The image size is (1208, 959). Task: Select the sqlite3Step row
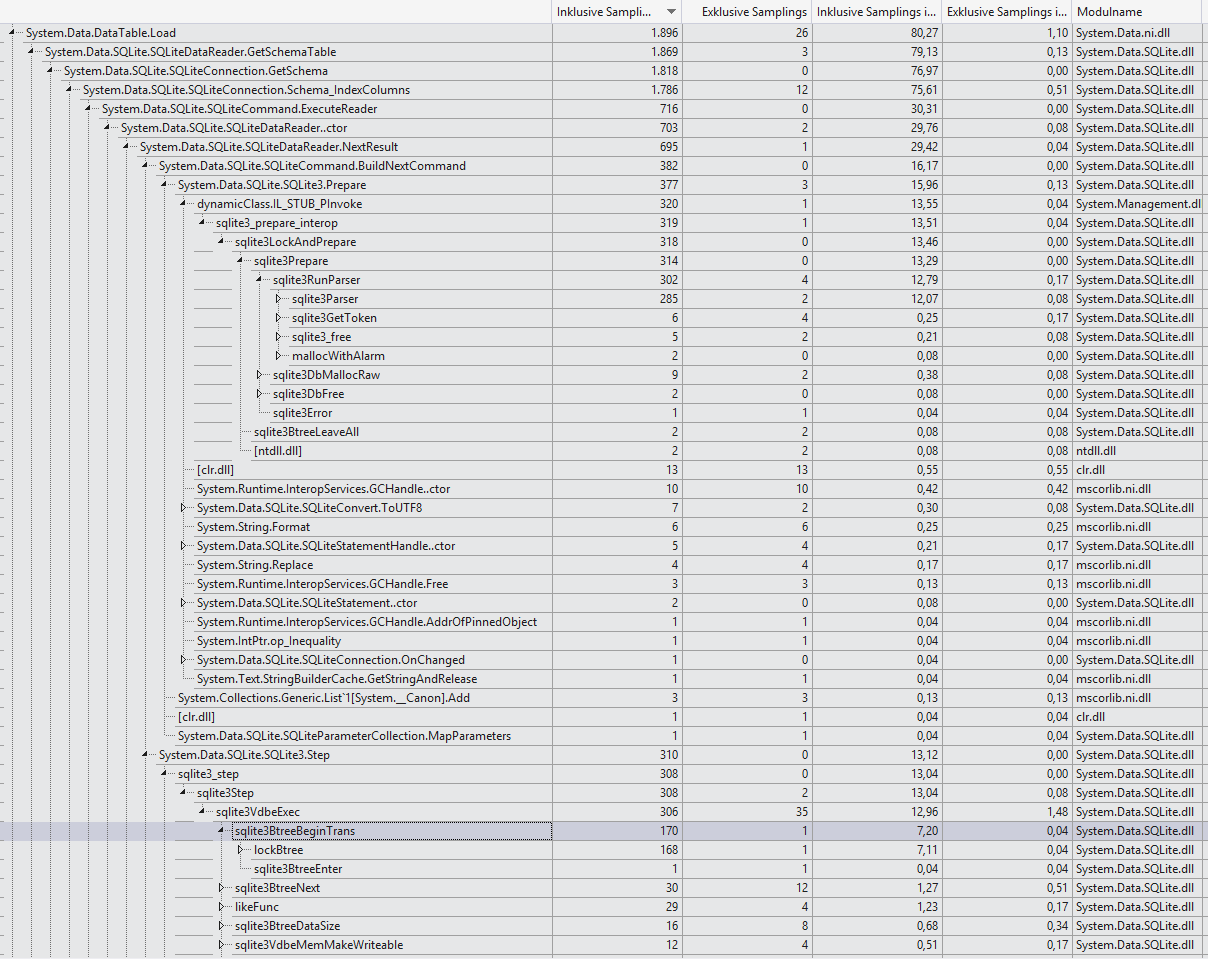(225, 793)
